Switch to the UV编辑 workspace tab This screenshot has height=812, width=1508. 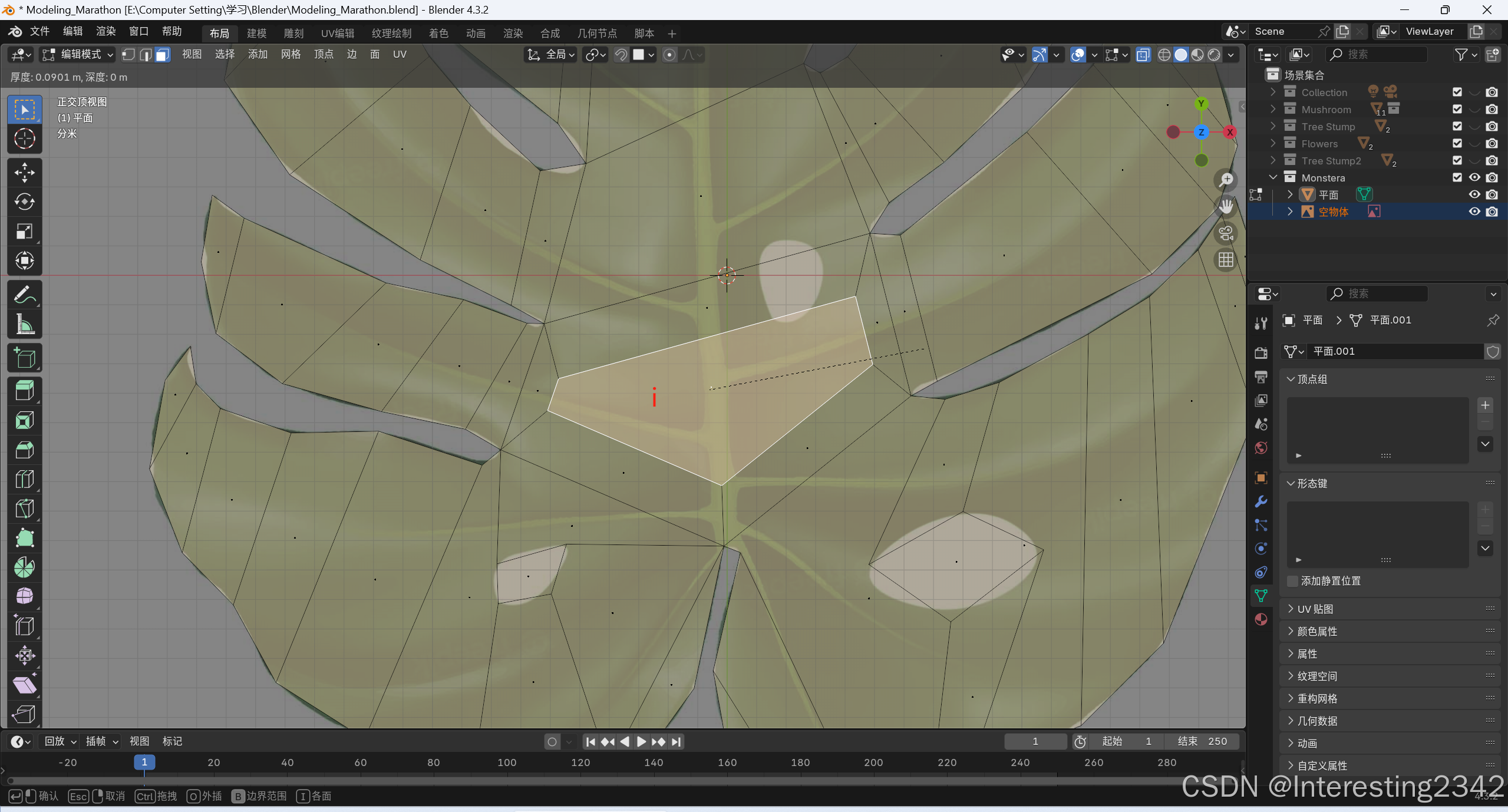(337, 34)
